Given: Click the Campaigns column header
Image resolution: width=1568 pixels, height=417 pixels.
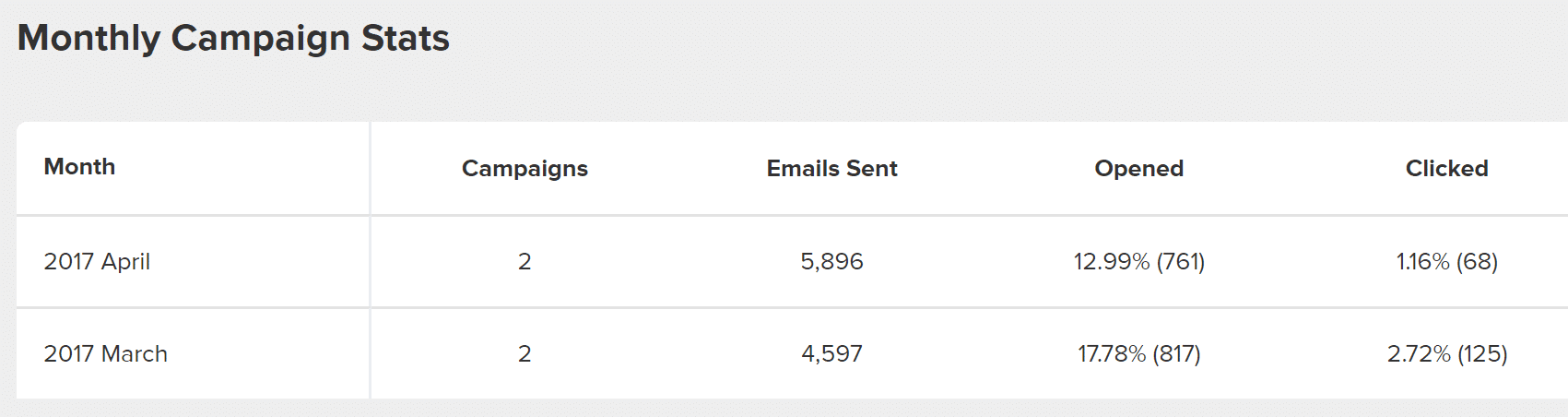Looking at the screenshot, I should point(525,169).
